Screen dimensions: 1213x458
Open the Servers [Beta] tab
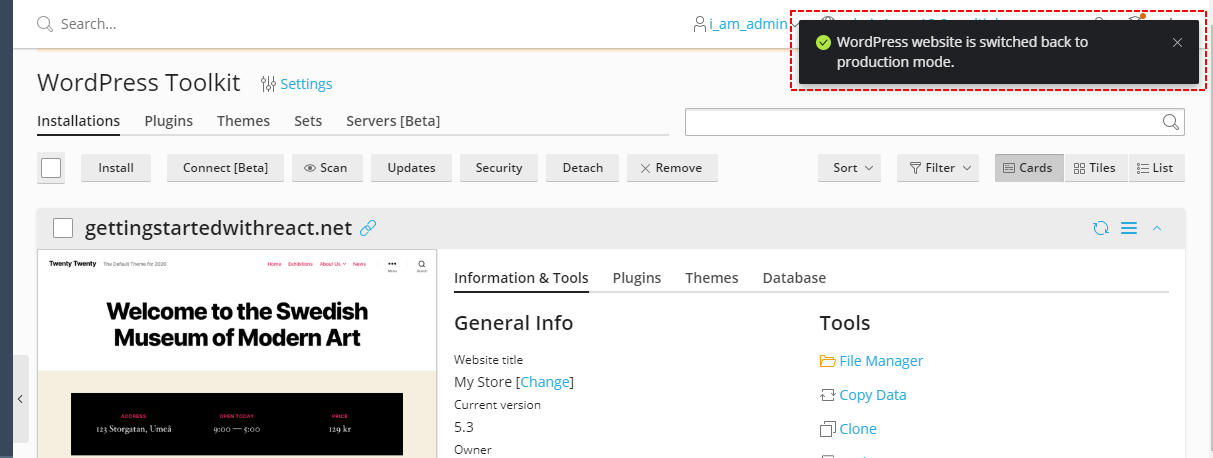tap(393, 121)
